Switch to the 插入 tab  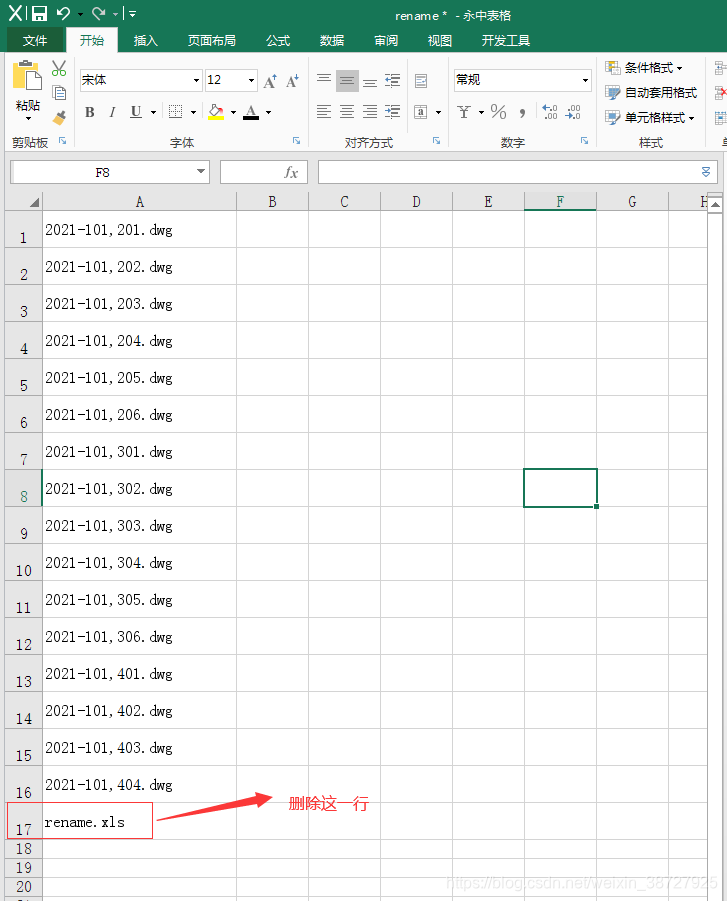pos(145,40)
